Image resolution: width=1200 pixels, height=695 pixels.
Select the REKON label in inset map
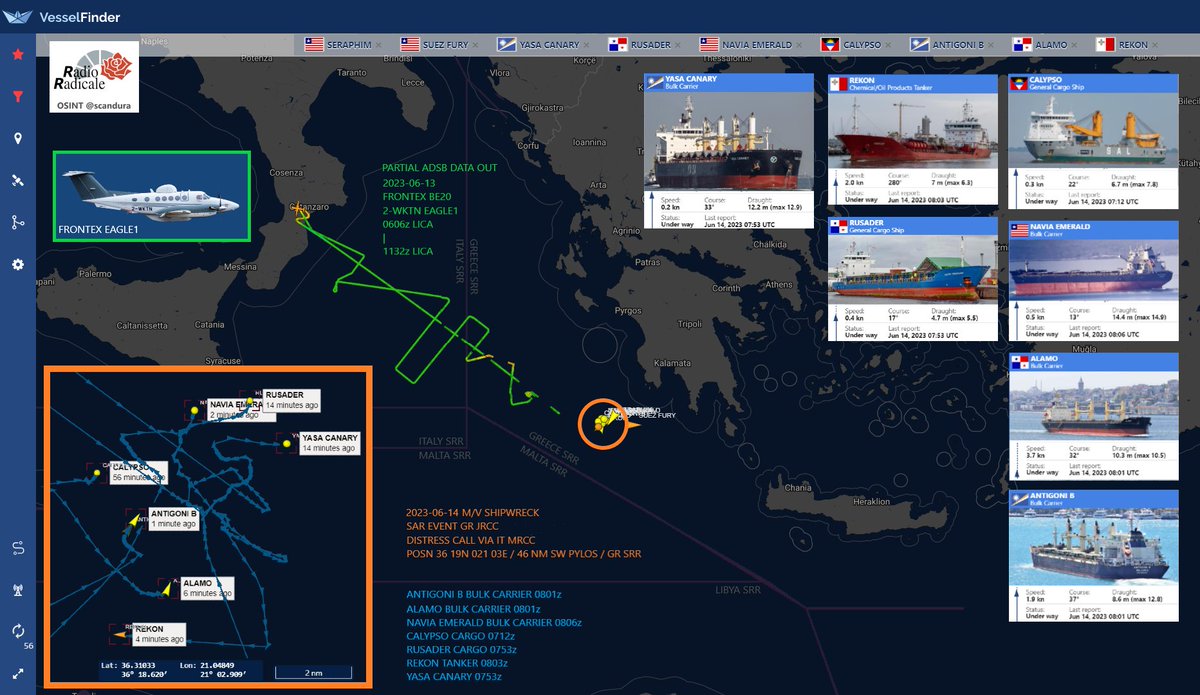tap(158, 634)
